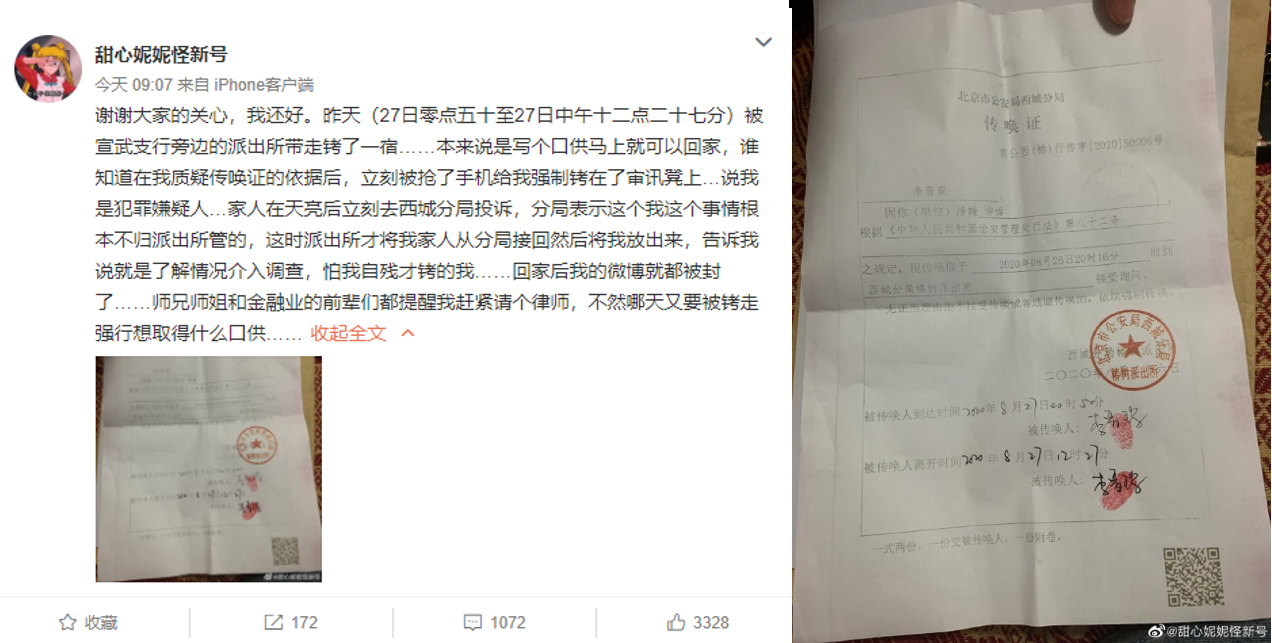Image resolution: width=1272 pixels, height=643 pixels.
Task: Click the like count 3328
Action: (711, 622)
